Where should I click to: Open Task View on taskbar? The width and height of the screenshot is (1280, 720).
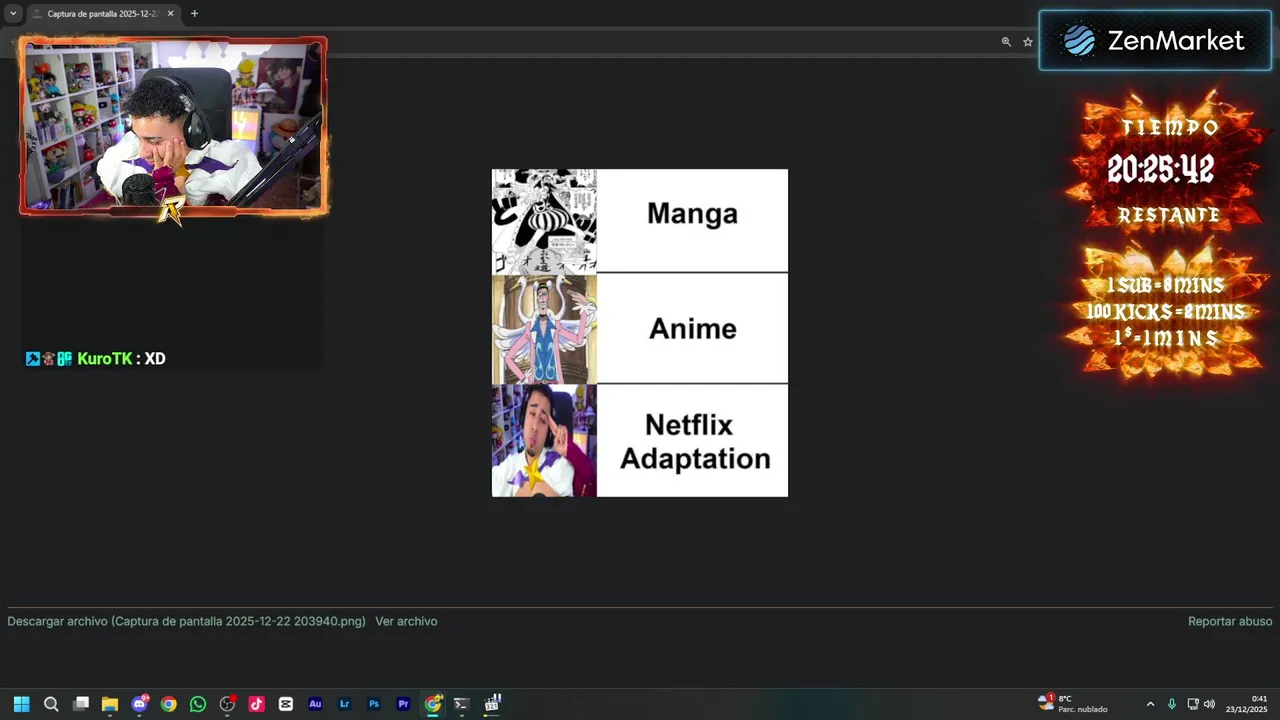coord(81,704)
